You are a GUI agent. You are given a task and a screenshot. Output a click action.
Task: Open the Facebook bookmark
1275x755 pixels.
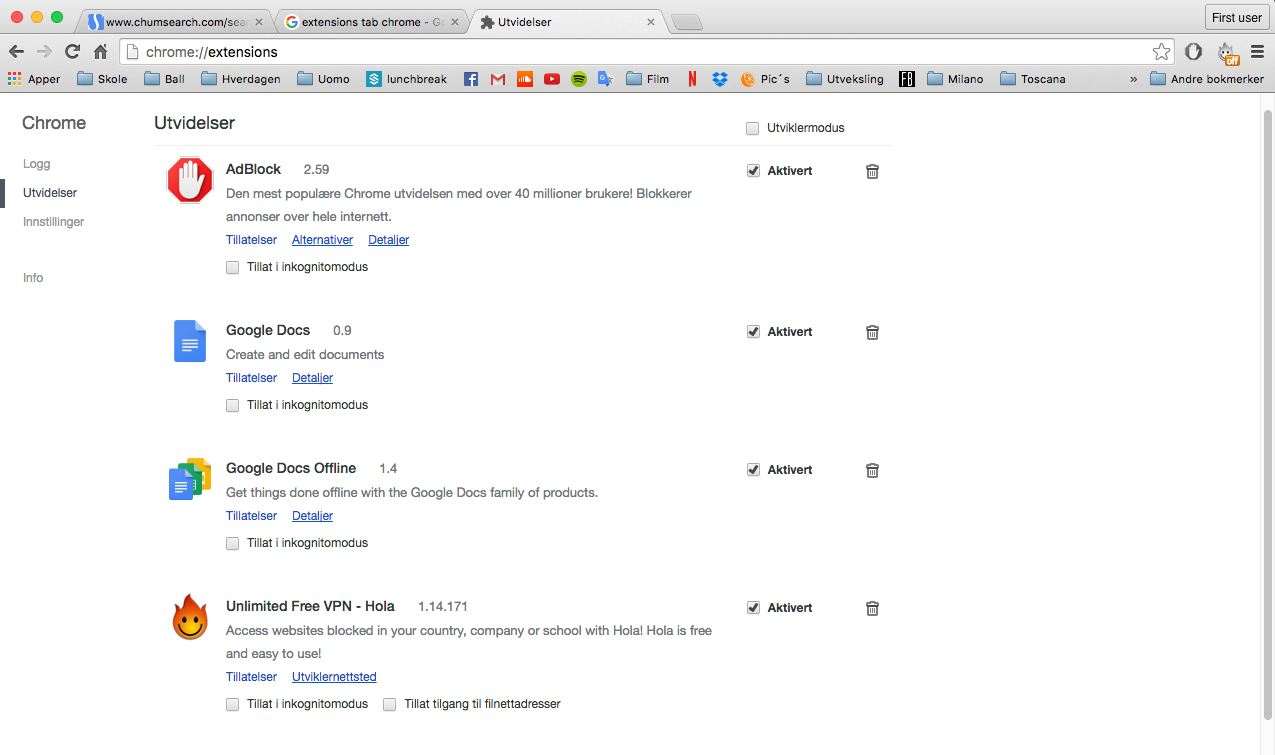coord(471,79)
